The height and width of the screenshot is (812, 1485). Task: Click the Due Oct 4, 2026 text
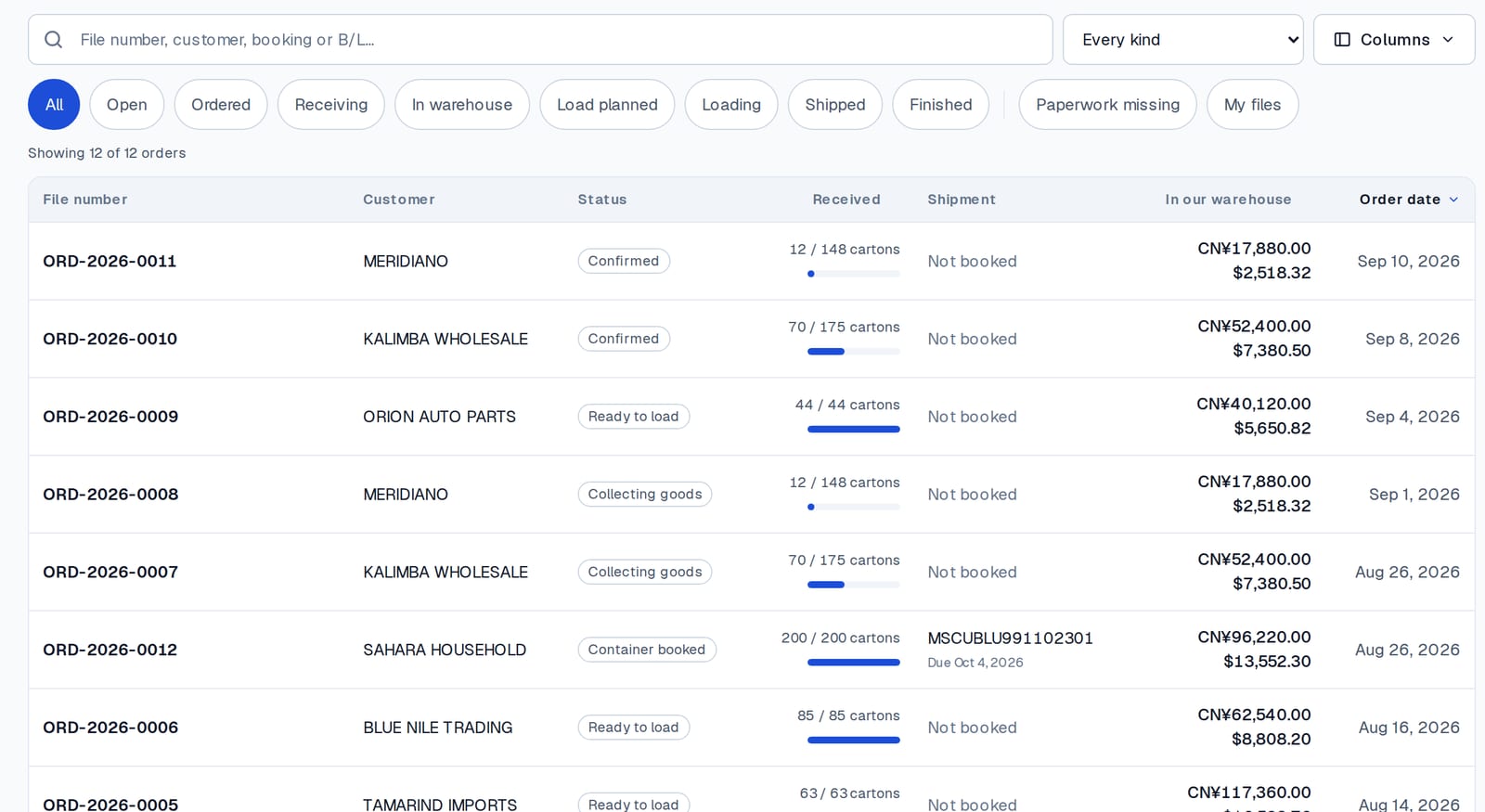(975, 663)
